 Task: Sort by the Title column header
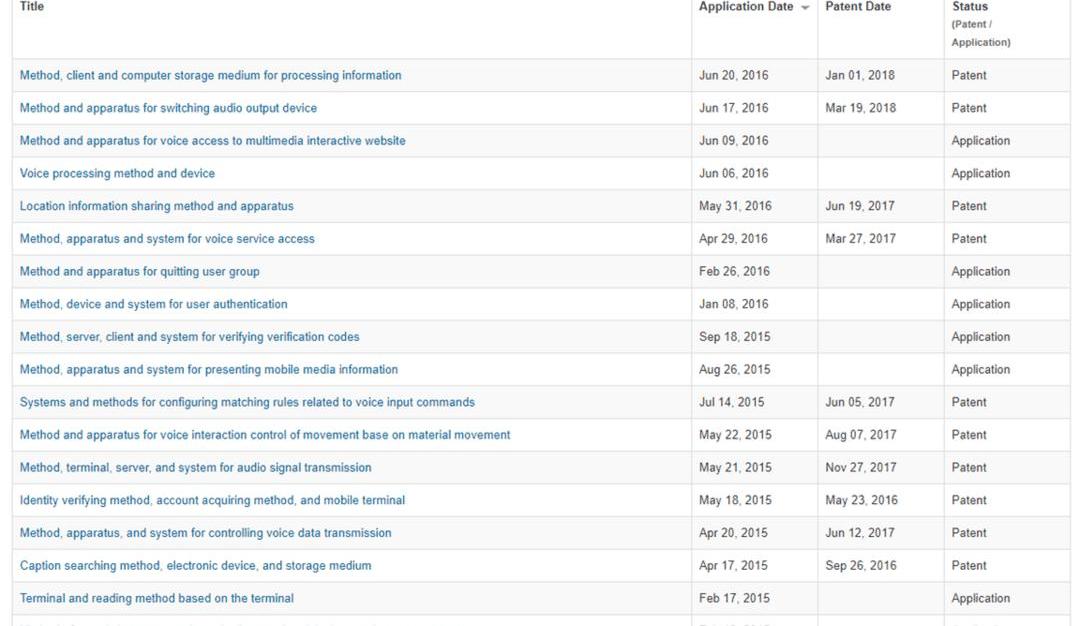32,7
